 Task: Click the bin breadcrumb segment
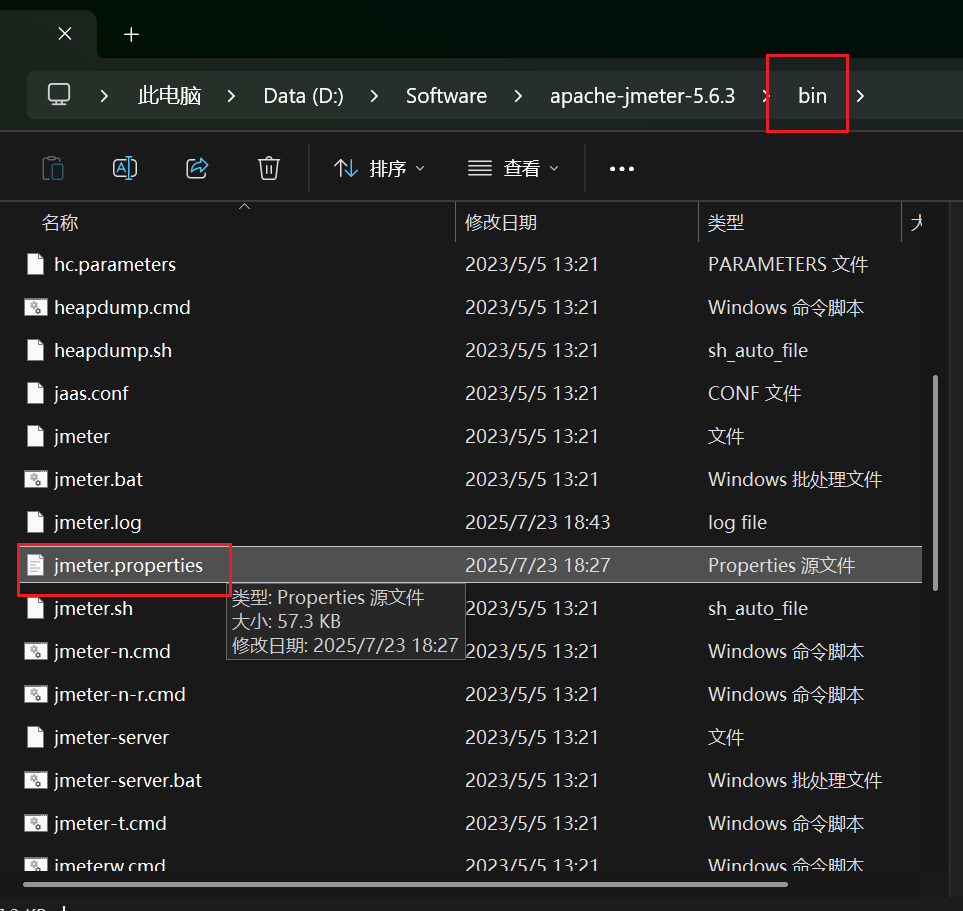(x=812, y=96)
